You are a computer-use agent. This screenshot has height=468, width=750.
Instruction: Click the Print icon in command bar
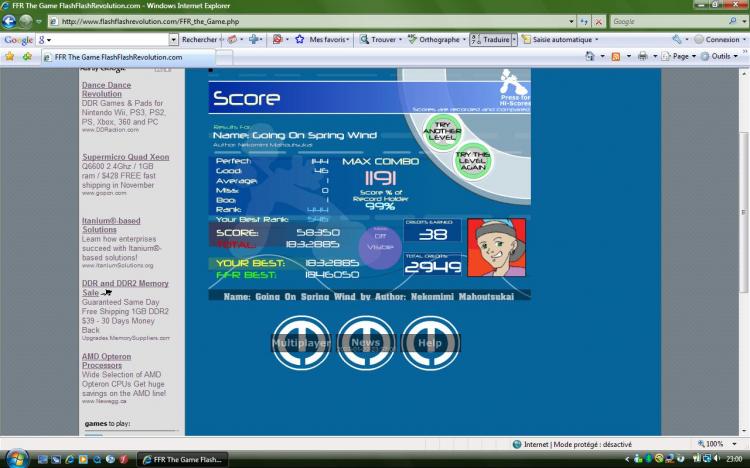pos(642,56)
